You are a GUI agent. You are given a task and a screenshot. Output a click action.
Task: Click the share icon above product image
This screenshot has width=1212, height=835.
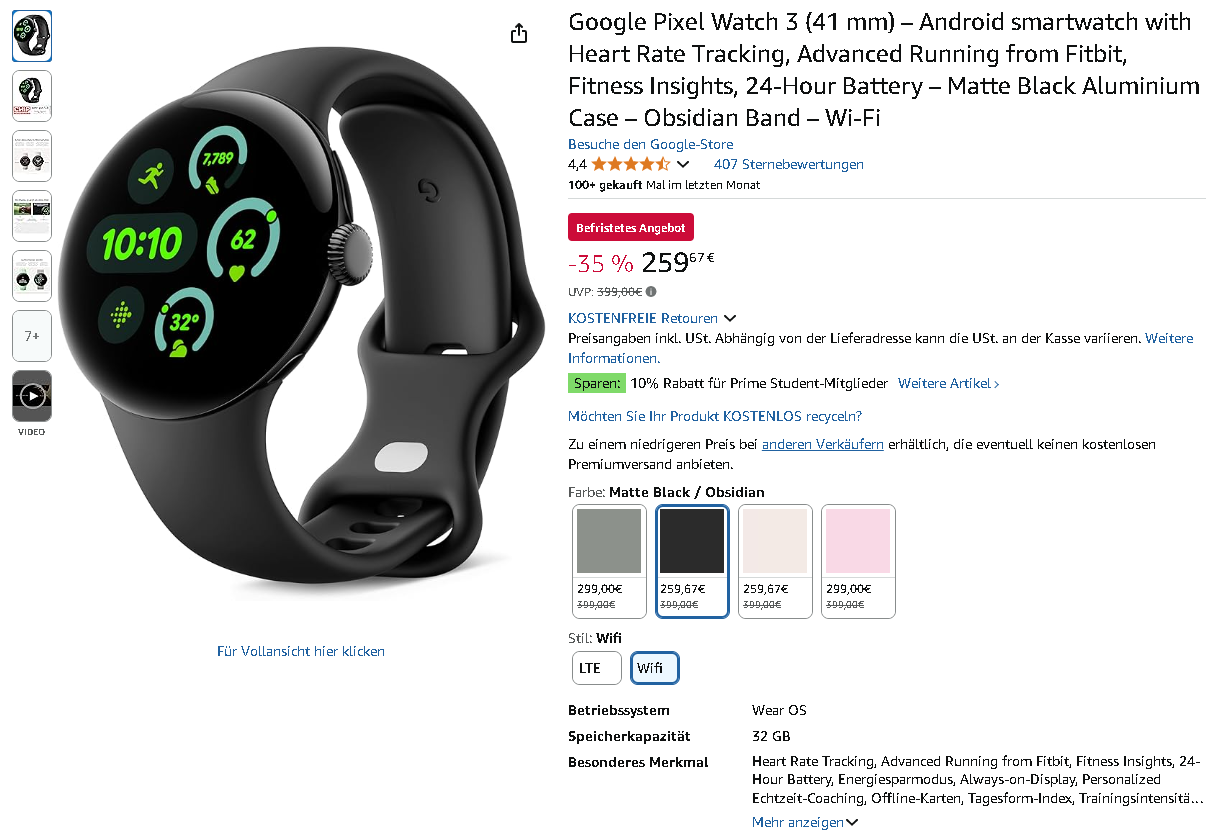pos(518,34)
